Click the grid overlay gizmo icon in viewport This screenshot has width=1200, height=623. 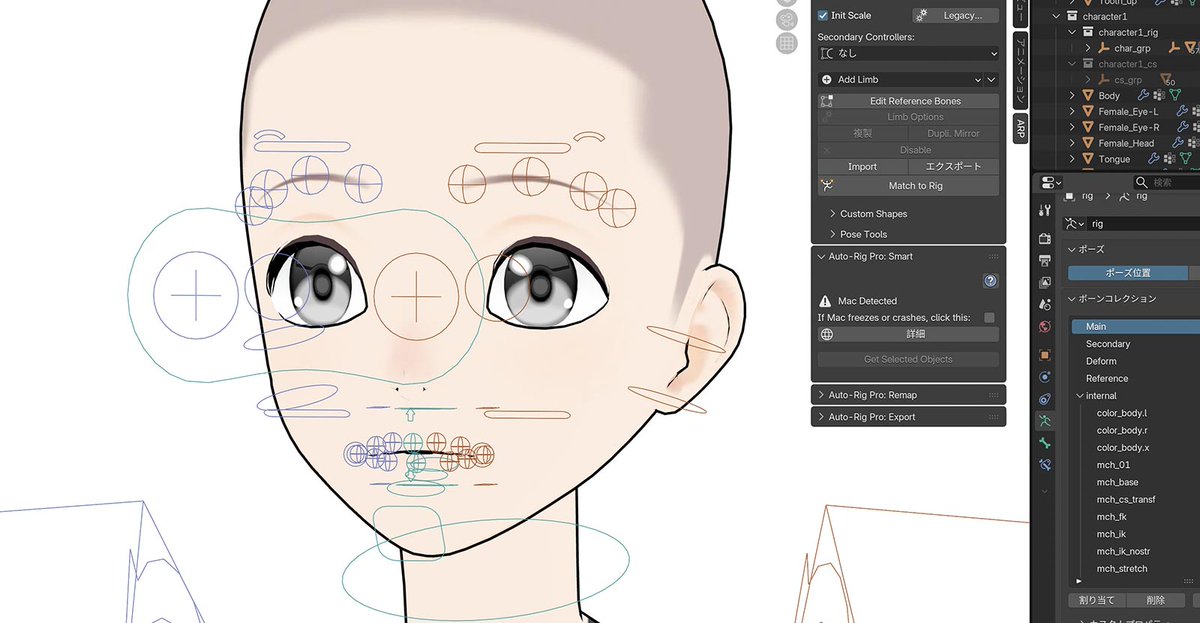pos(787,44)
